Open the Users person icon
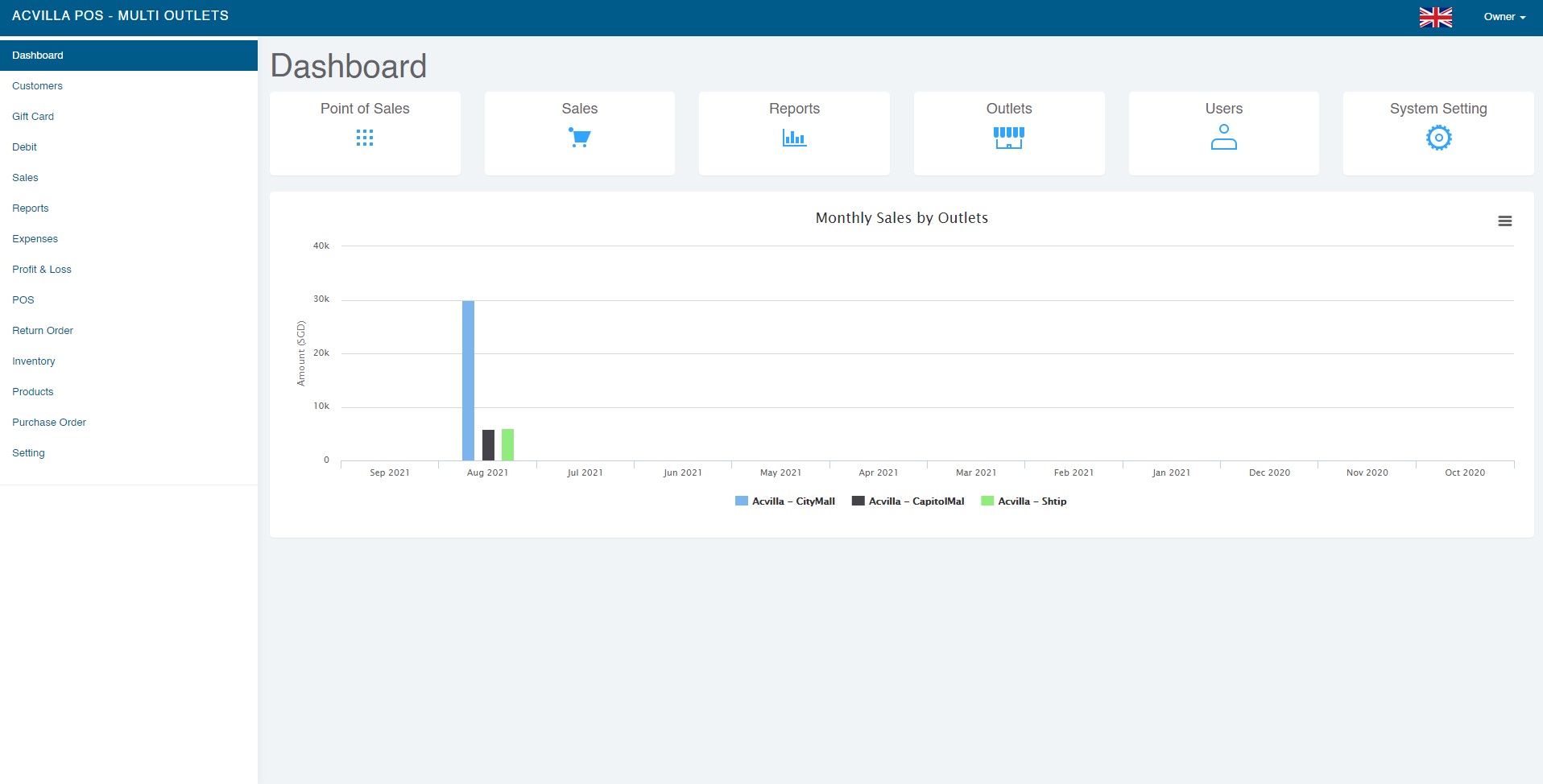The height and width of the screenshot is (784, 1543). tap(1223, 138)
